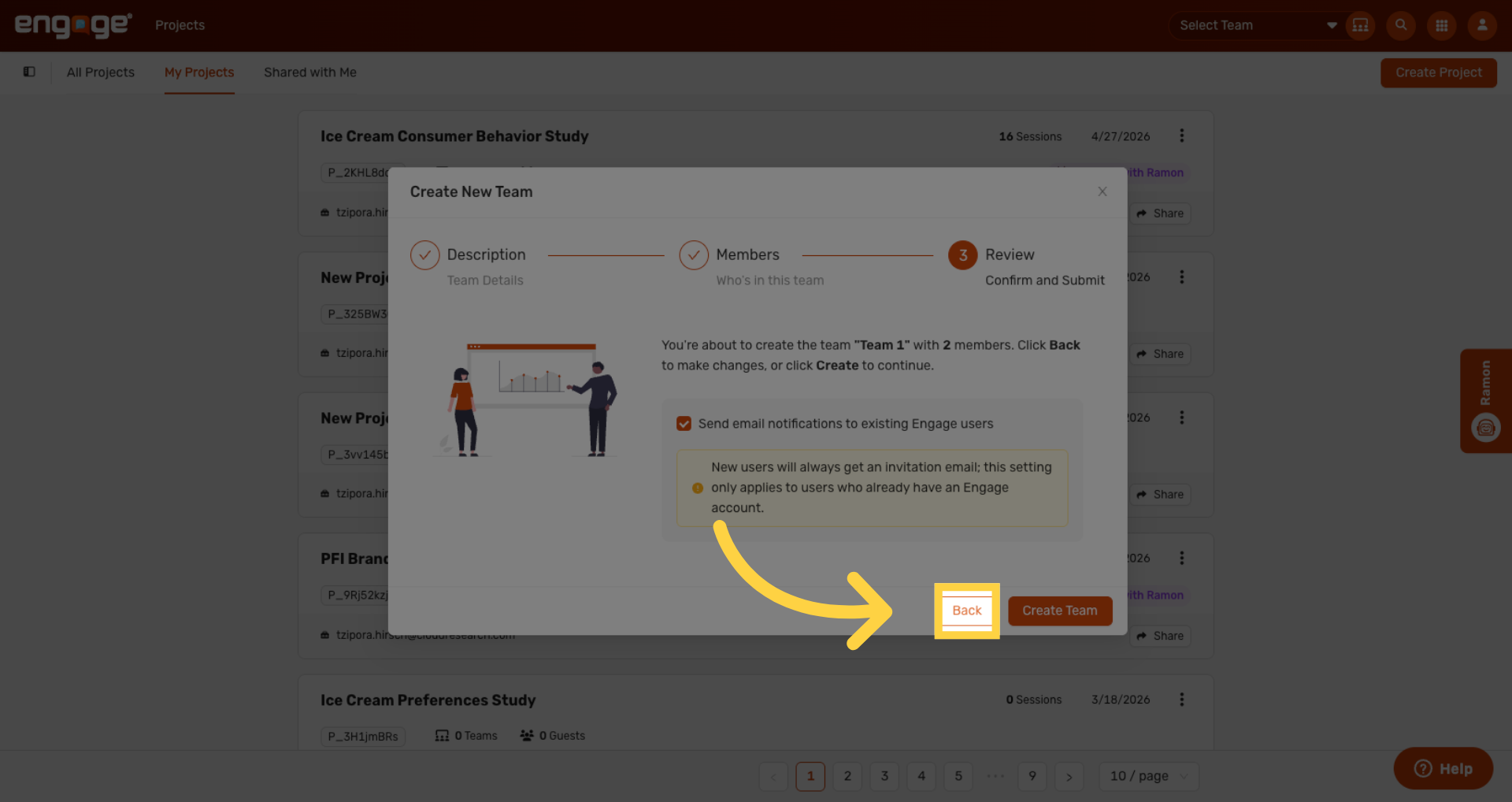Go to page 9
The height and width of the screenshot is (802, 1512).
coord(1032,777)
